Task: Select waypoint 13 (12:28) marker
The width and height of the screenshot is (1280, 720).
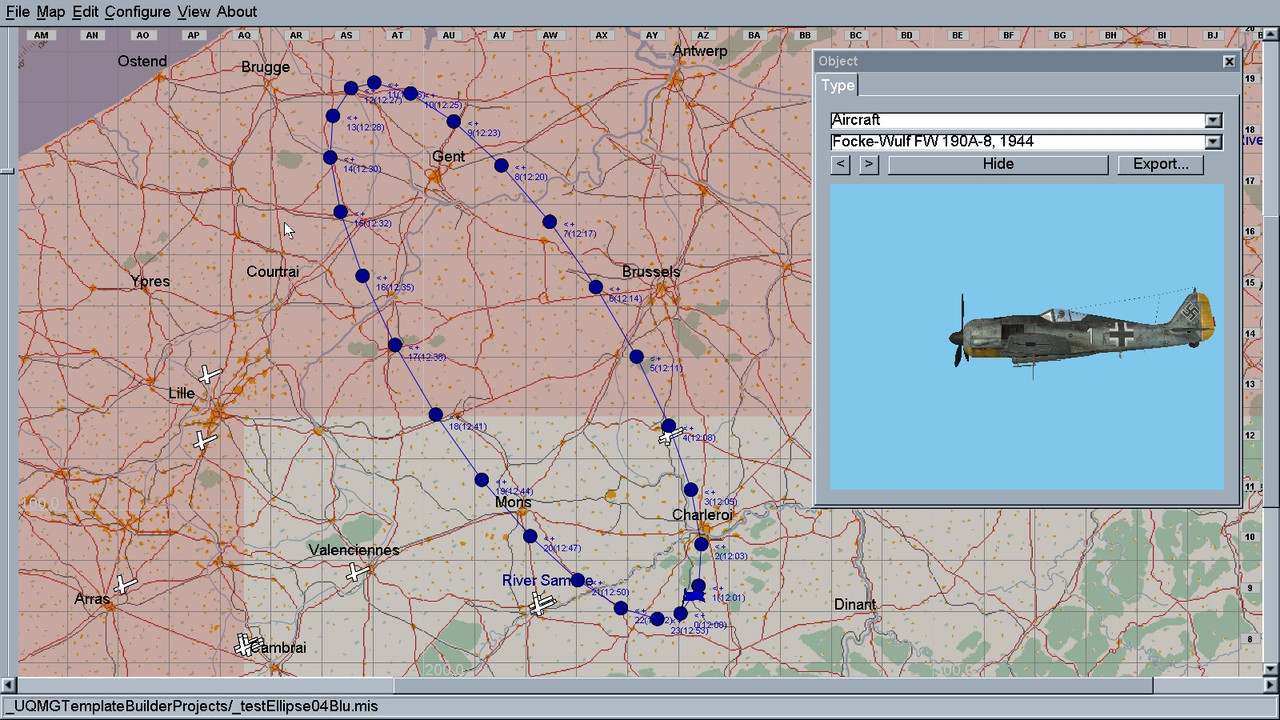Action: point(332,116)
